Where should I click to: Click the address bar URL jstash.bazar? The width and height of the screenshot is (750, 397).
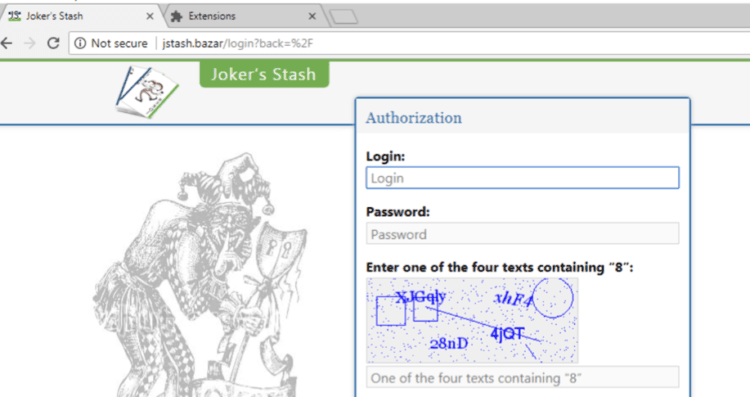192,44
